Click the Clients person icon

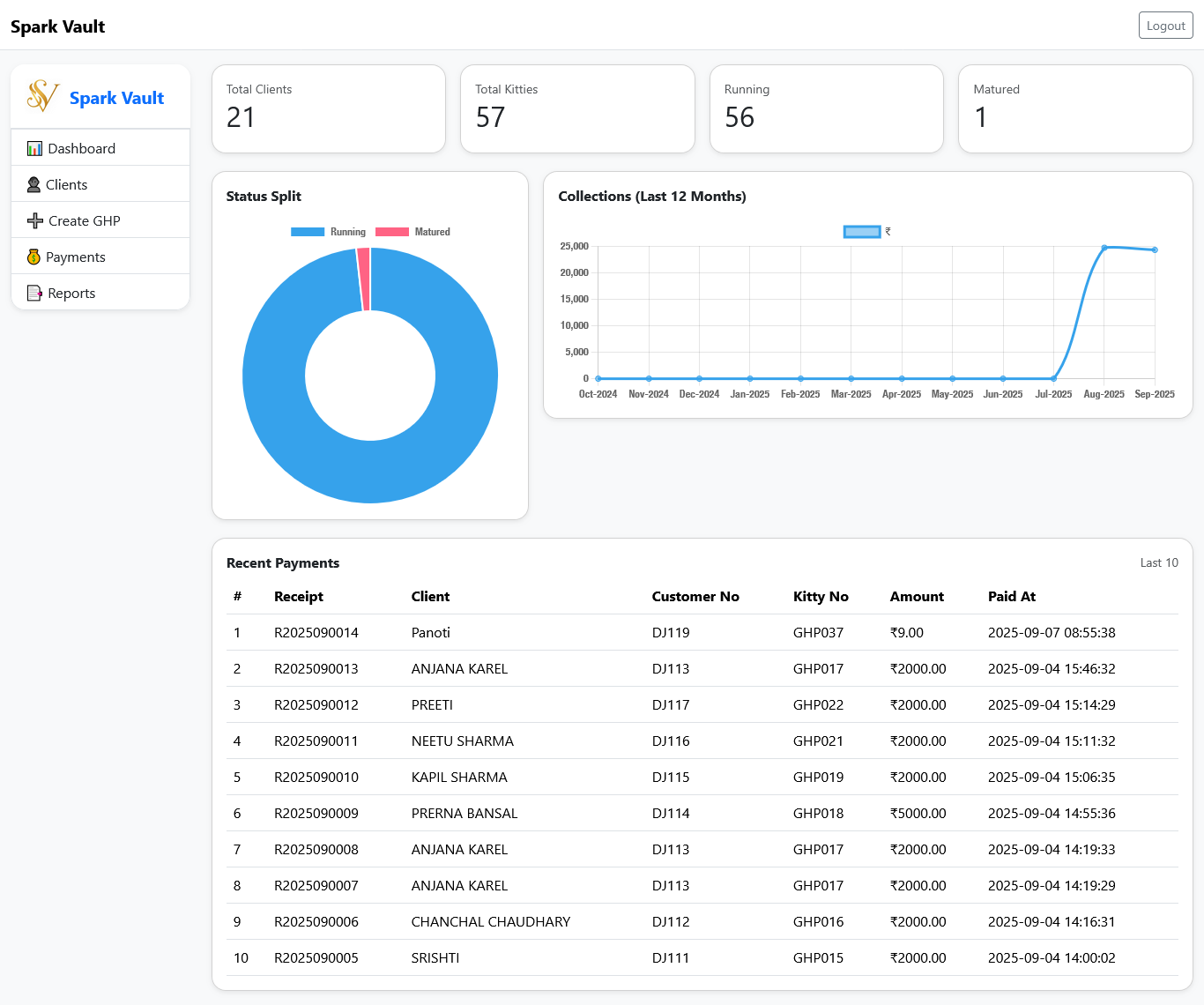click(33, 184)
